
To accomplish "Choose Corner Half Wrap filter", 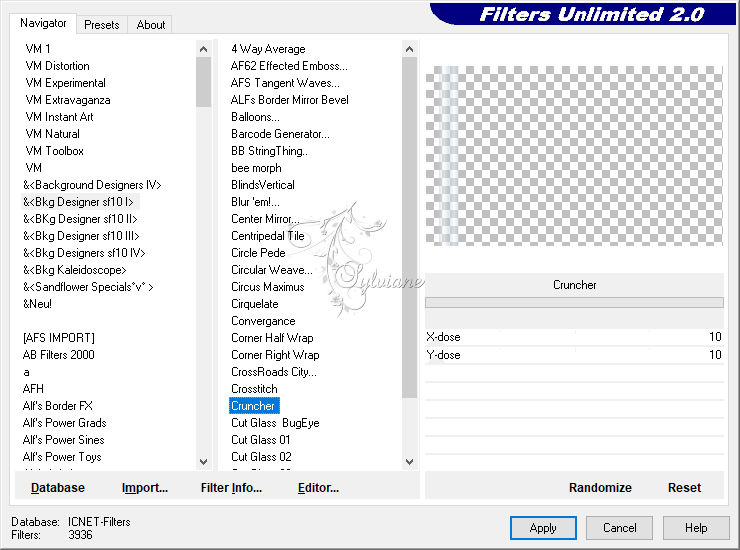I will tap(272, 338).
